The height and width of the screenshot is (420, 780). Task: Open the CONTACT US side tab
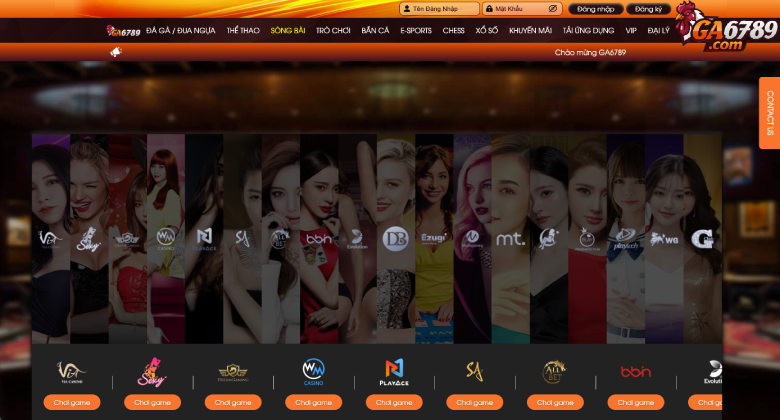[x=770, y=113]
